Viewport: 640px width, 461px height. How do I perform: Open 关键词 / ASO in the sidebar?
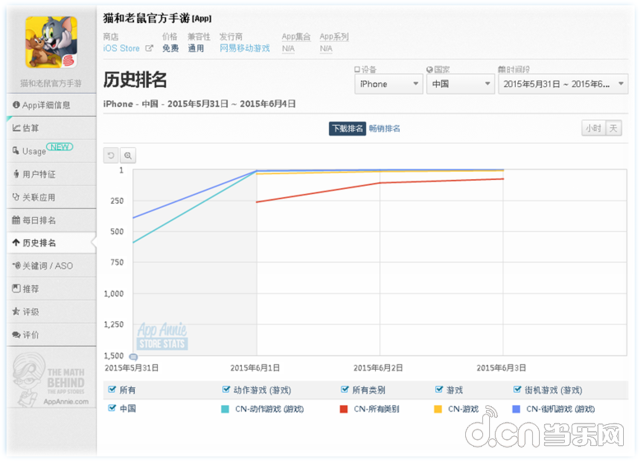52,266
